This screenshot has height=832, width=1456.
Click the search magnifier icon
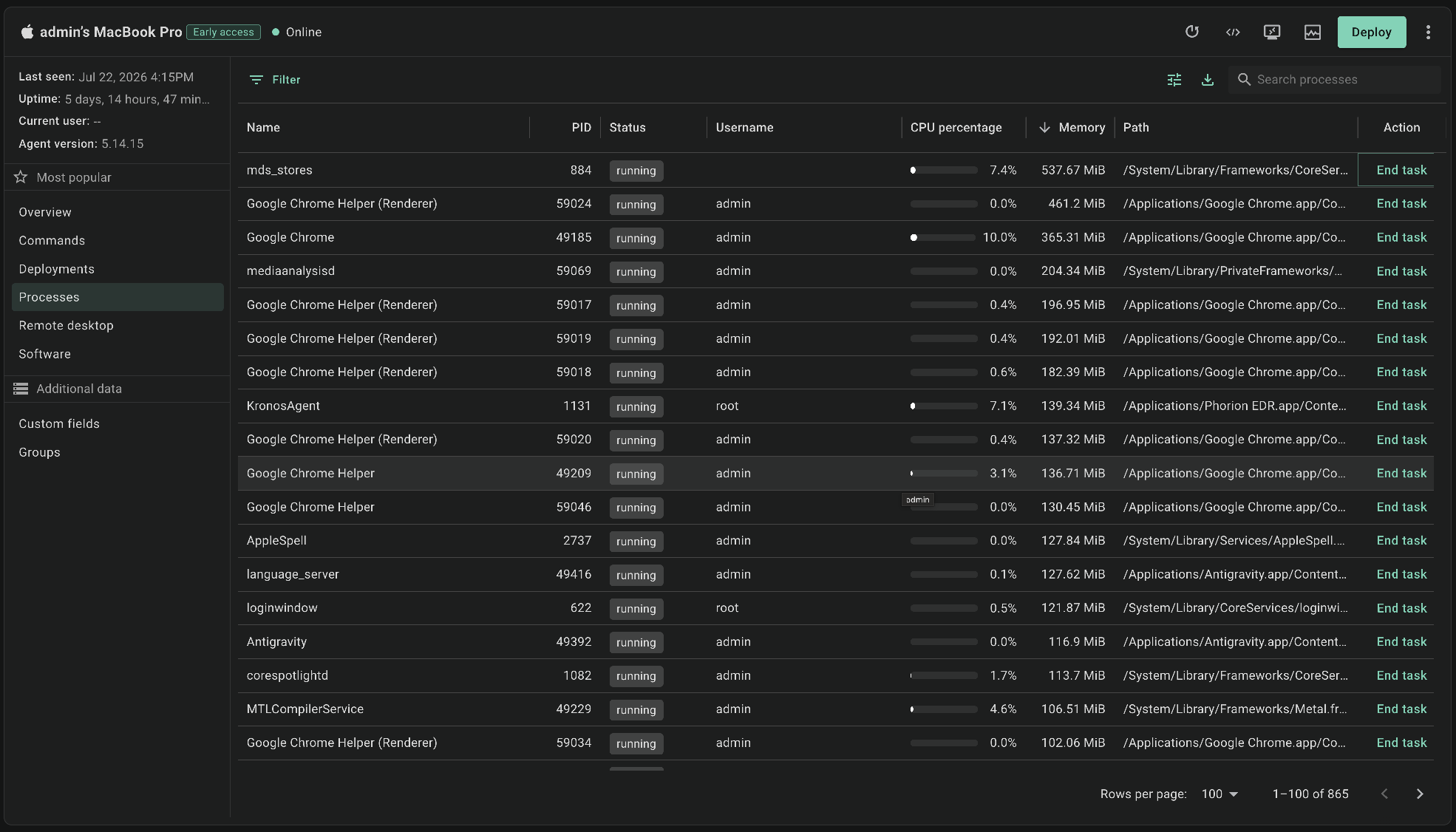(x=1245, y=79)
